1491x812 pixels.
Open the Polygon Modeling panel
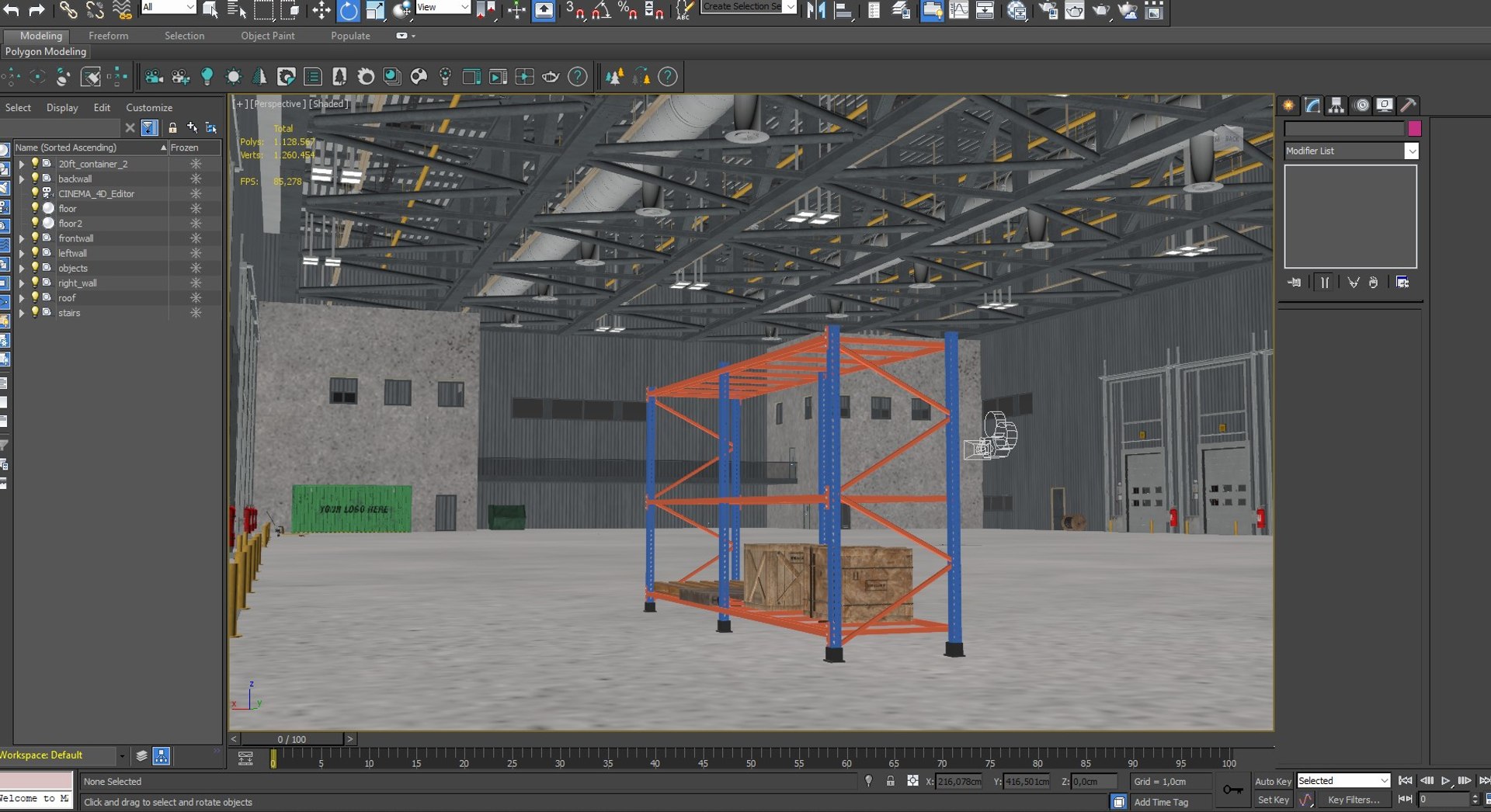46,51
